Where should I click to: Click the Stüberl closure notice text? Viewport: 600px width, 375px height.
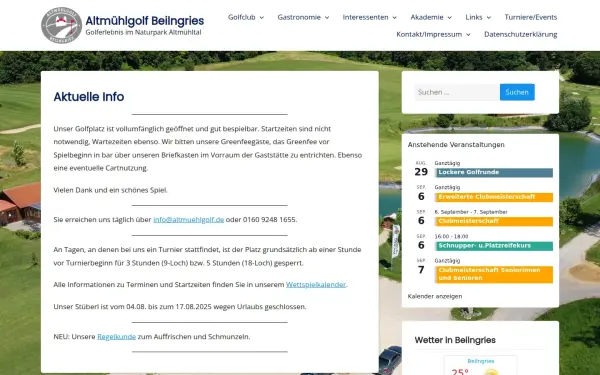tap(180, 307)
